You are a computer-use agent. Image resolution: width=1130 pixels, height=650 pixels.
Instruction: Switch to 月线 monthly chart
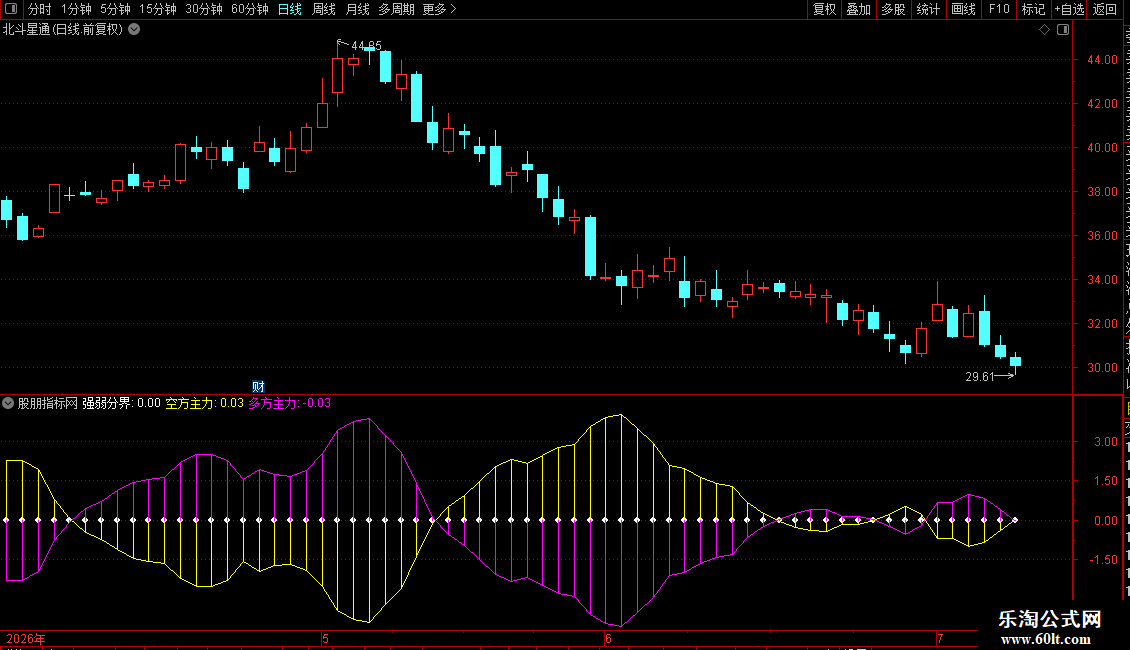point(357,9)
